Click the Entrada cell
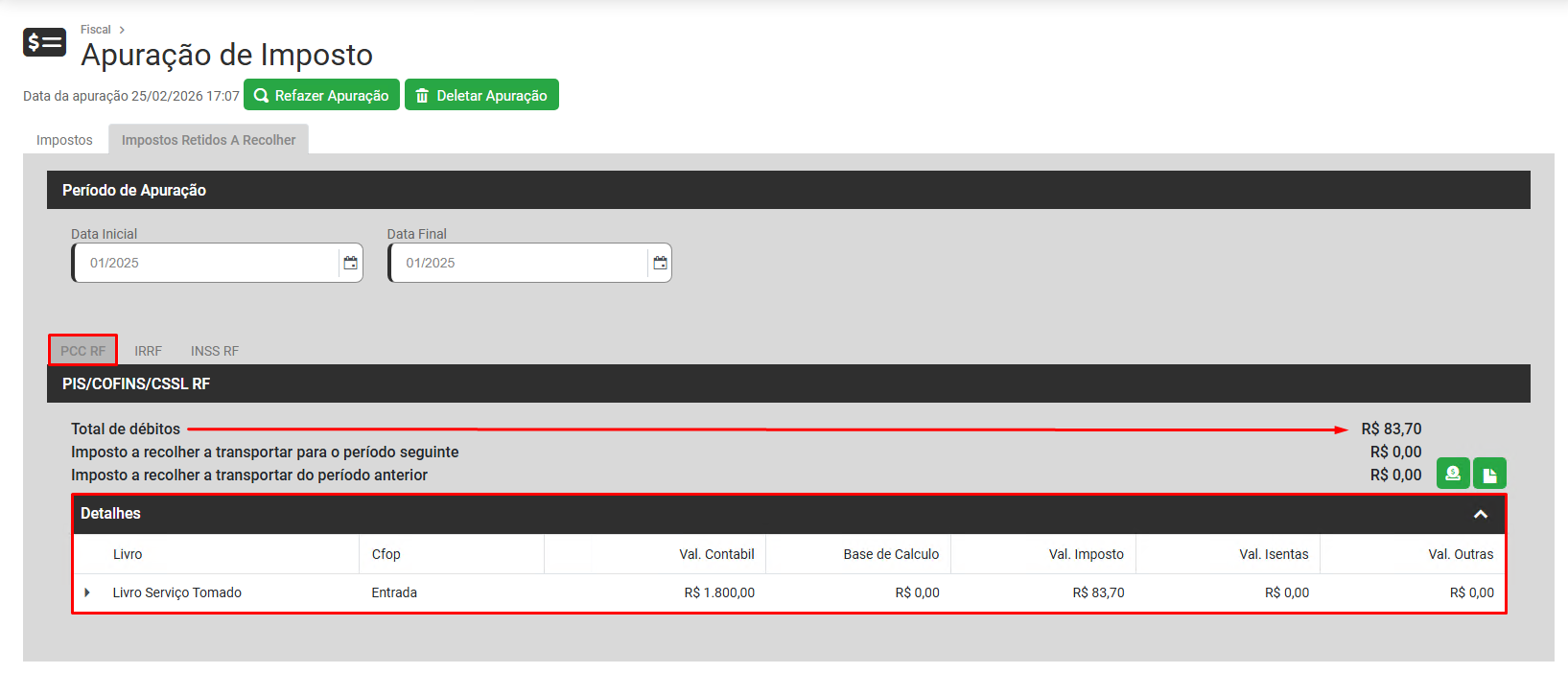 click(x=394, y=592)
